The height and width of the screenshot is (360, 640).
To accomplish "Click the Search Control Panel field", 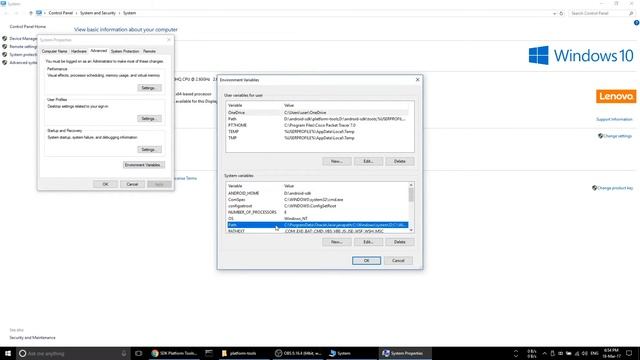I will coord(598,13).
